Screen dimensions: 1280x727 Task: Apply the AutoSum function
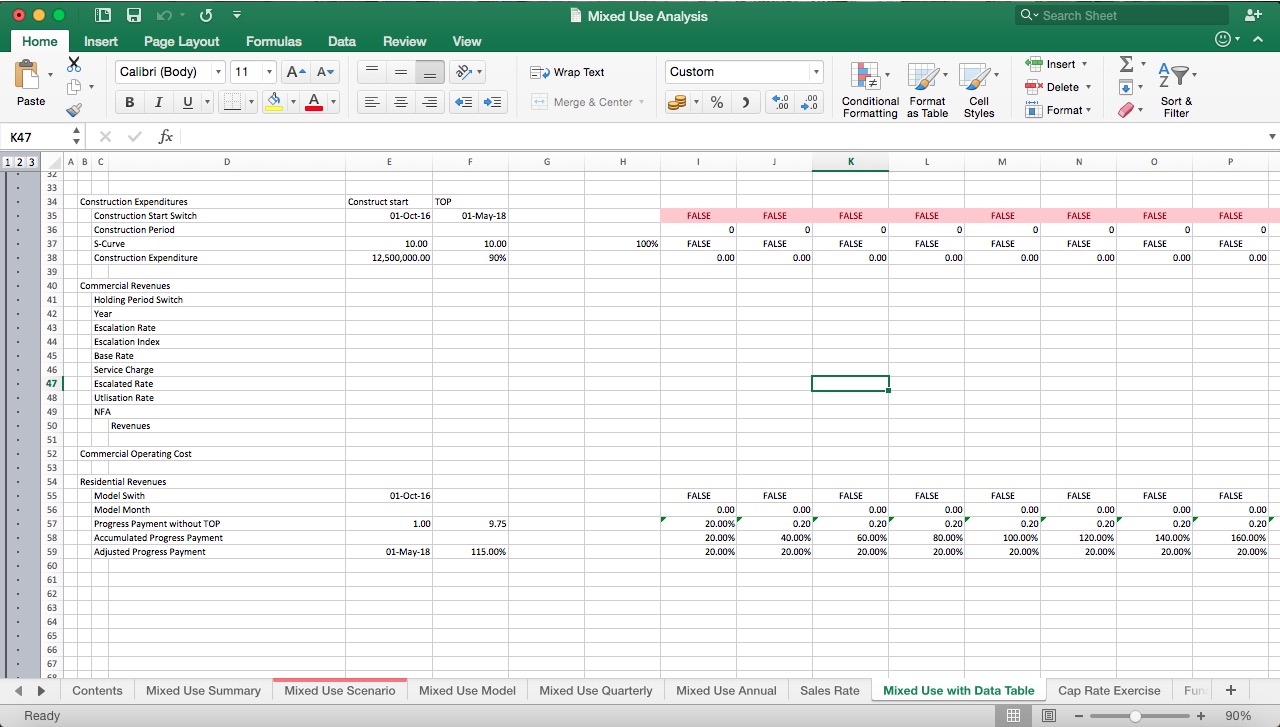[1126, 63]
